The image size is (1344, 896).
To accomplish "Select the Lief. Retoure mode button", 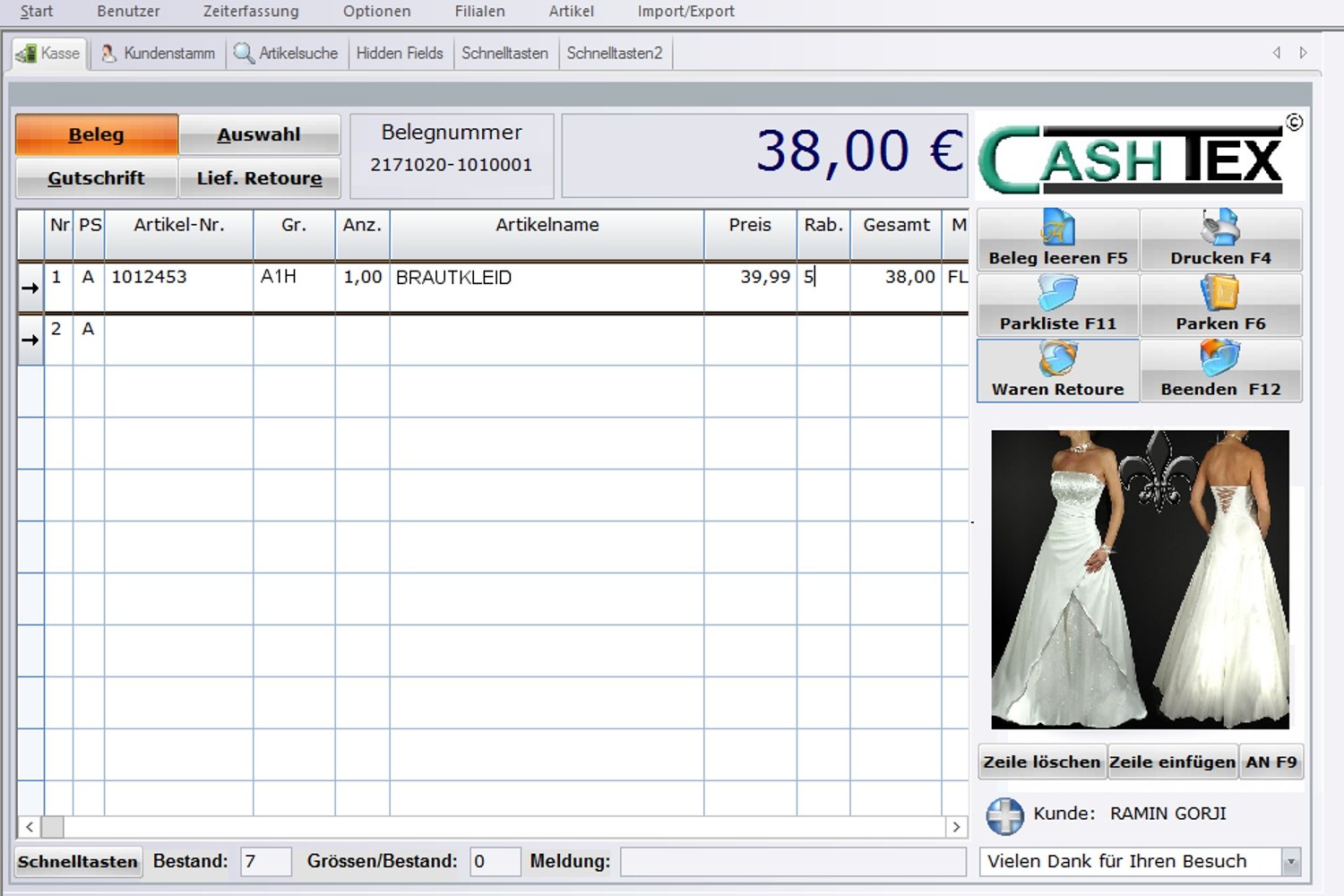I will pos(259,177).
